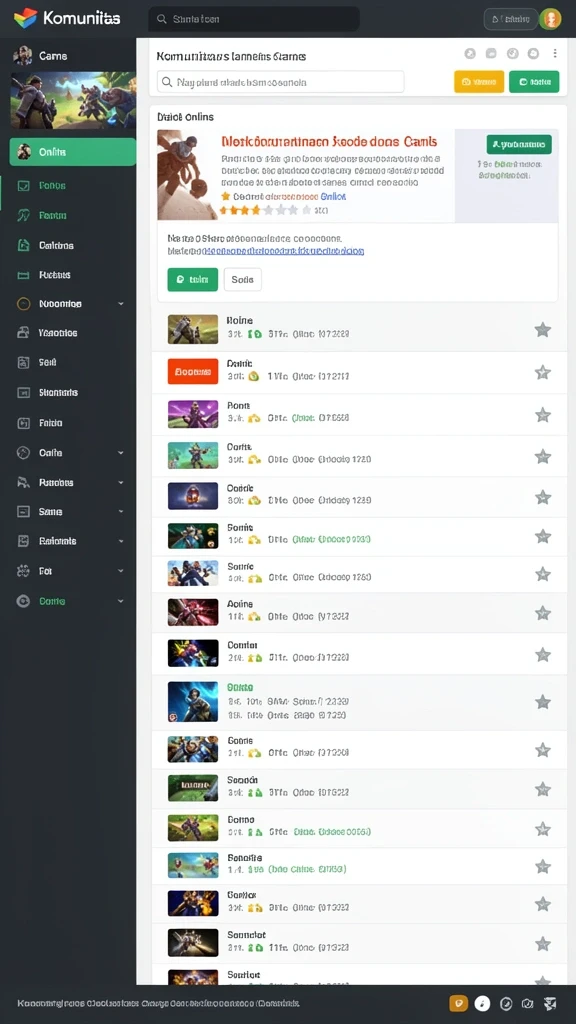The image size is (576, 1024).
Task: Click the Fabia sidebar icon
Action: click(24, 423)
